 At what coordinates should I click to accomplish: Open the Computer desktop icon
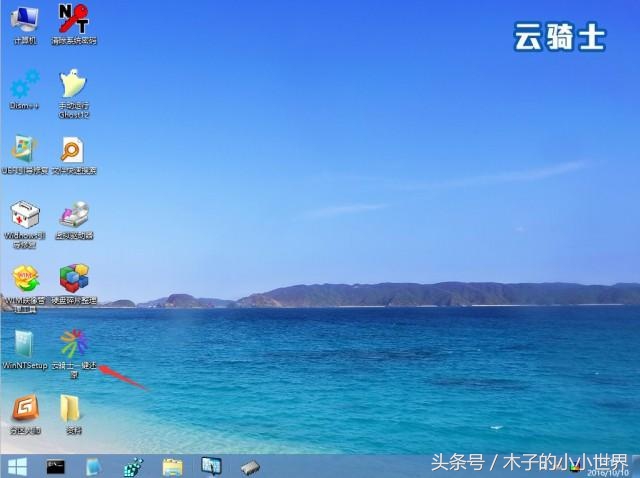click(x=24, y=20)
